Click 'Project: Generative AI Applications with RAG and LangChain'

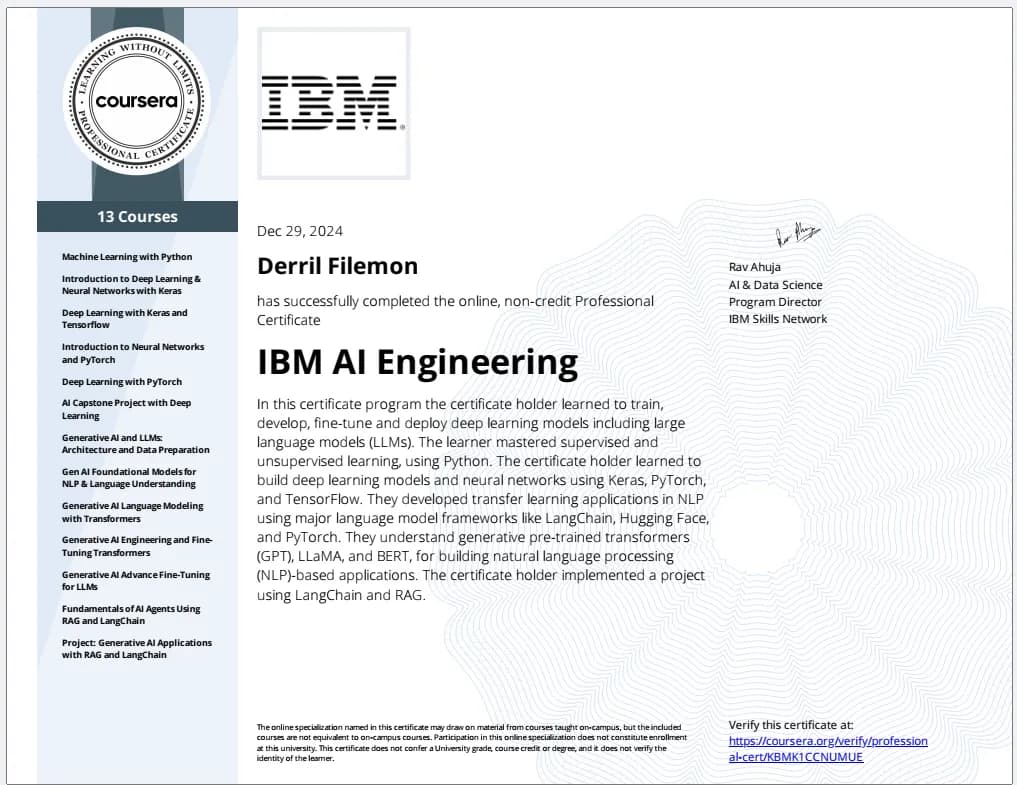point(137,649)
